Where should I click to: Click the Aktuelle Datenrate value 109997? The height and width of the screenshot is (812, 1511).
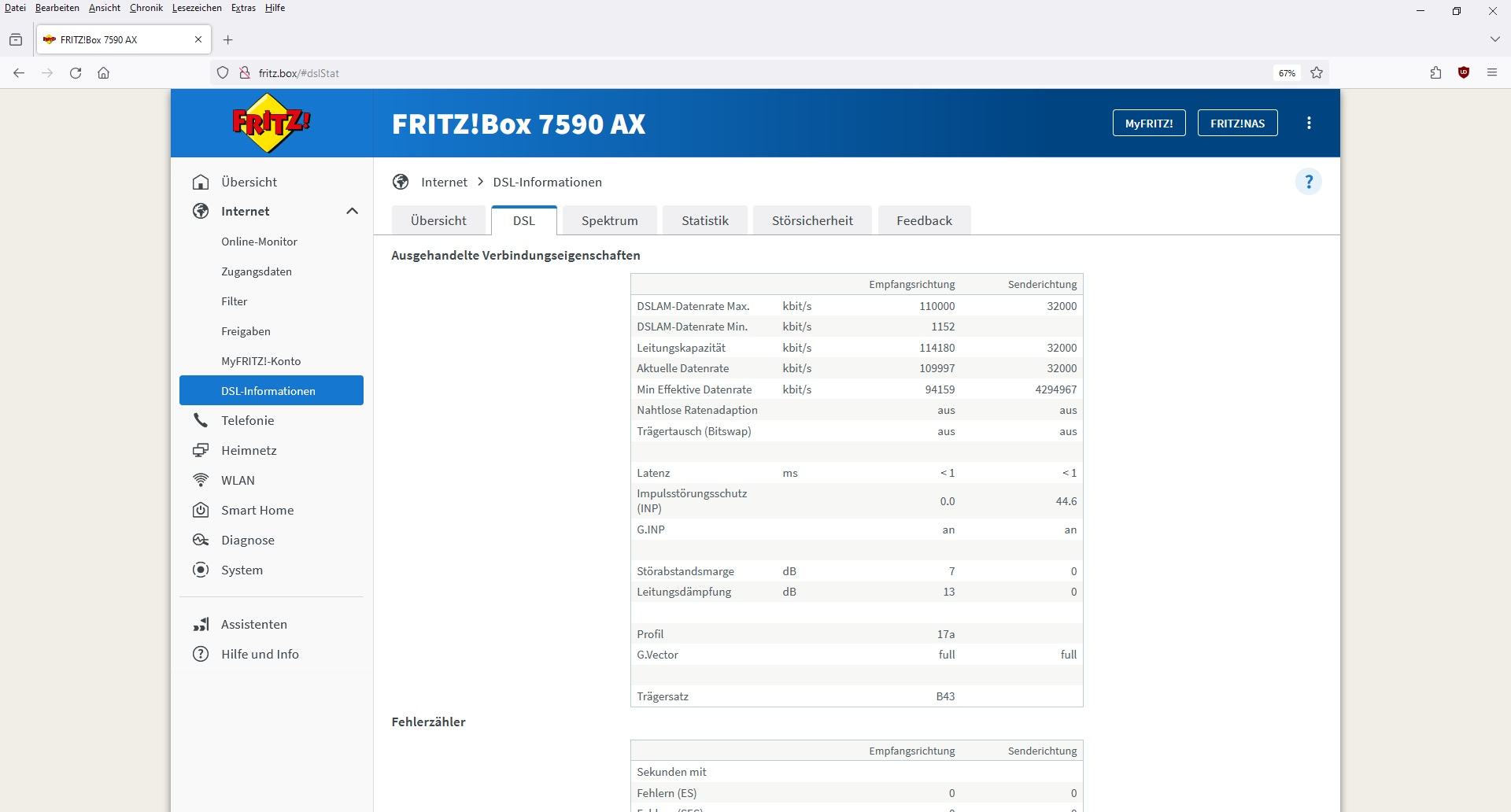point(937,368)
